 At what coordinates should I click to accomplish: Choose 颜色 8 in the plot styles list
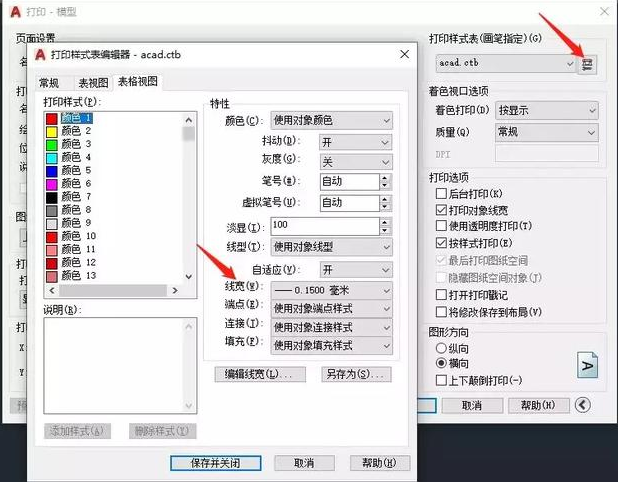click(76, 210)
